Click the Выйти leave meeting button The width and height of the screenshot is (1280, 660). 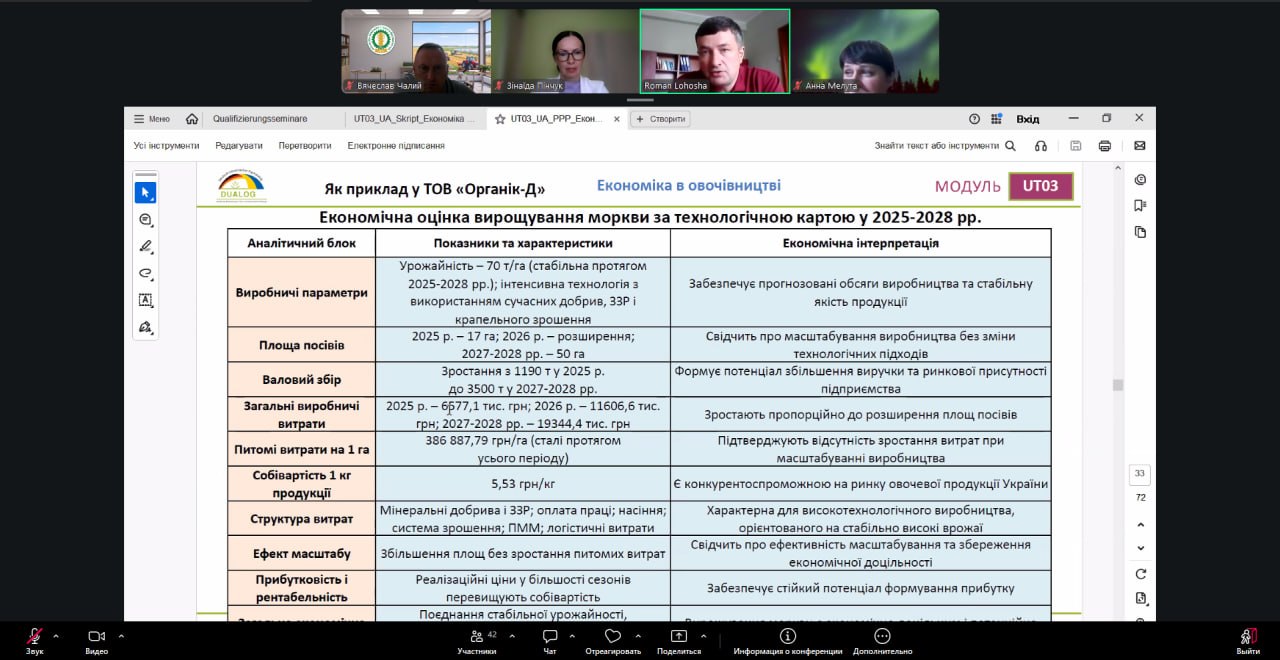tap(1248, 640)
